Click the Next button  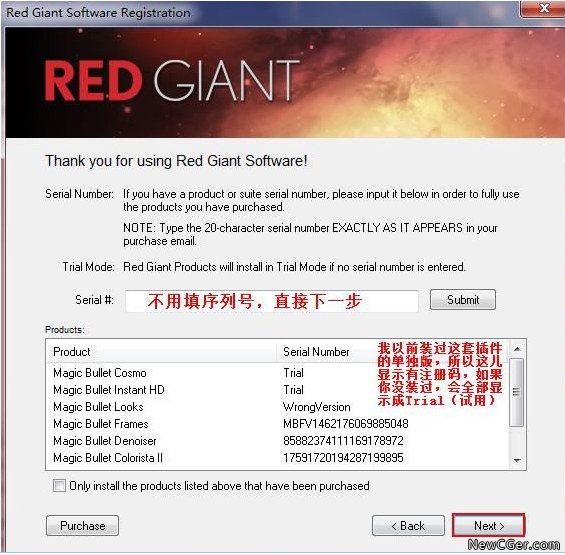pos(488,525)
